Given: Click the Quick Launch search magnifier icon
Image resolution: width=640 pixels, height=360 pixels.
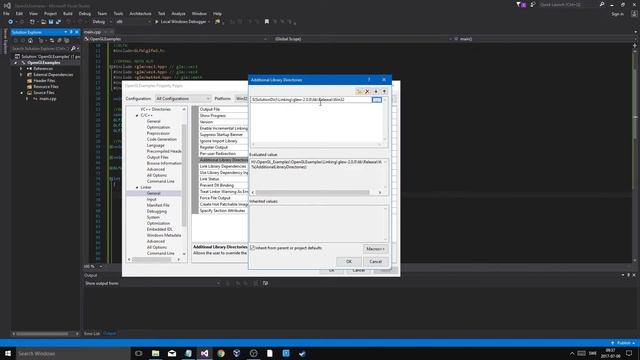Looking at the screenshot, I should pos(602,4).
